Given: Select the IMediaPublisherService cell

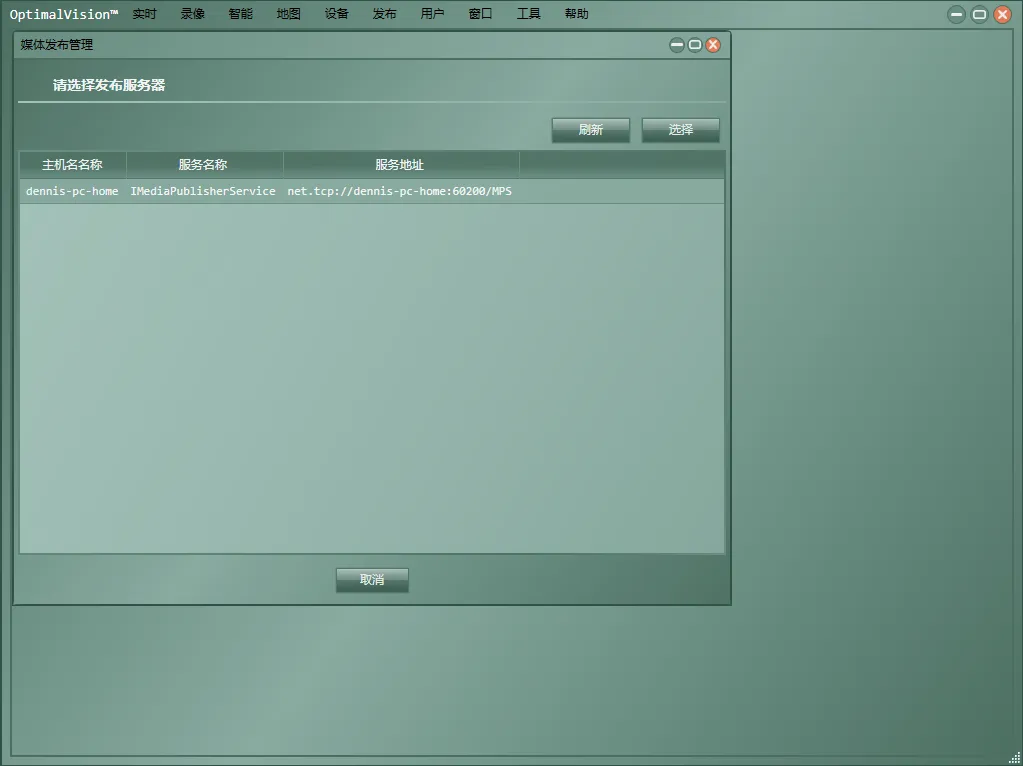Looking at the screenshot, I should click(x=203, y=191).
